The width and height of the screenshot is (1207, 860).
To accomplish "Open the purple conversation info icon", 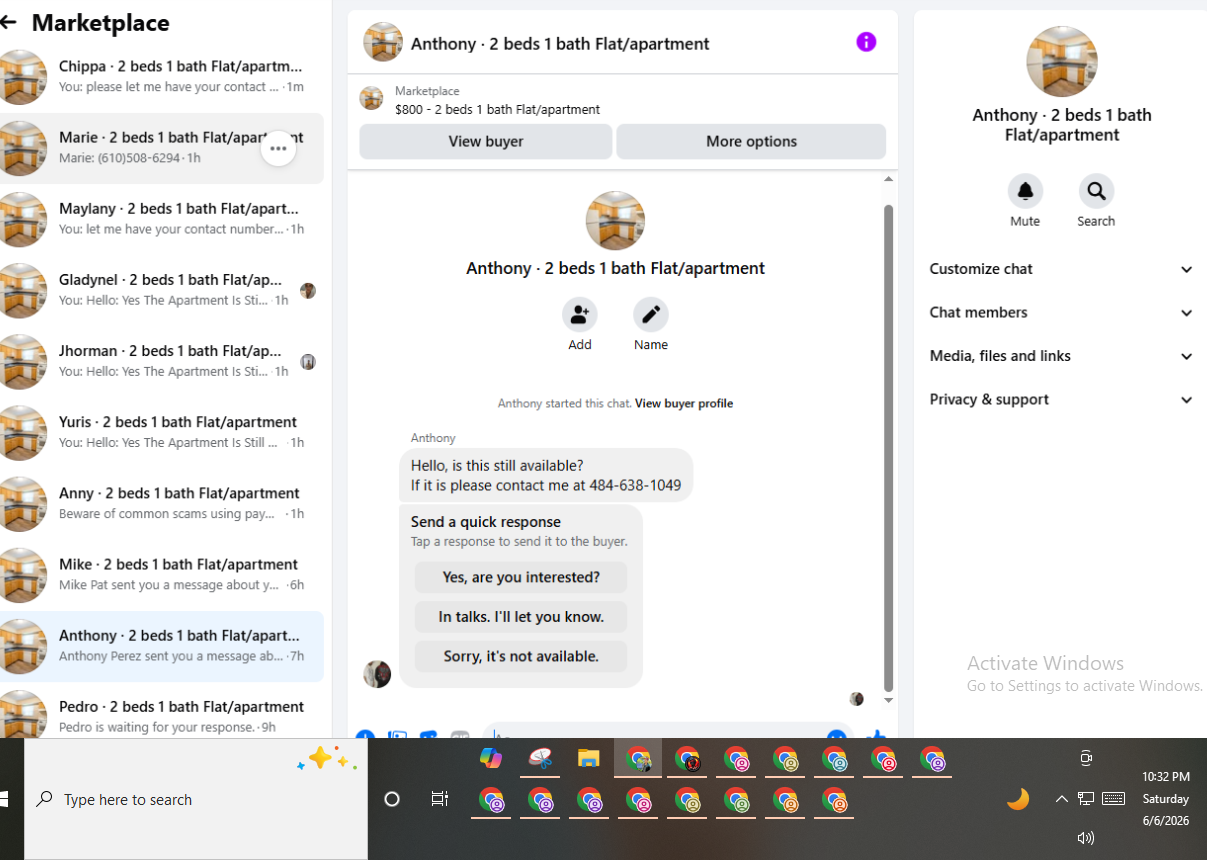I will pyautogui.click(x=866, y=42).
